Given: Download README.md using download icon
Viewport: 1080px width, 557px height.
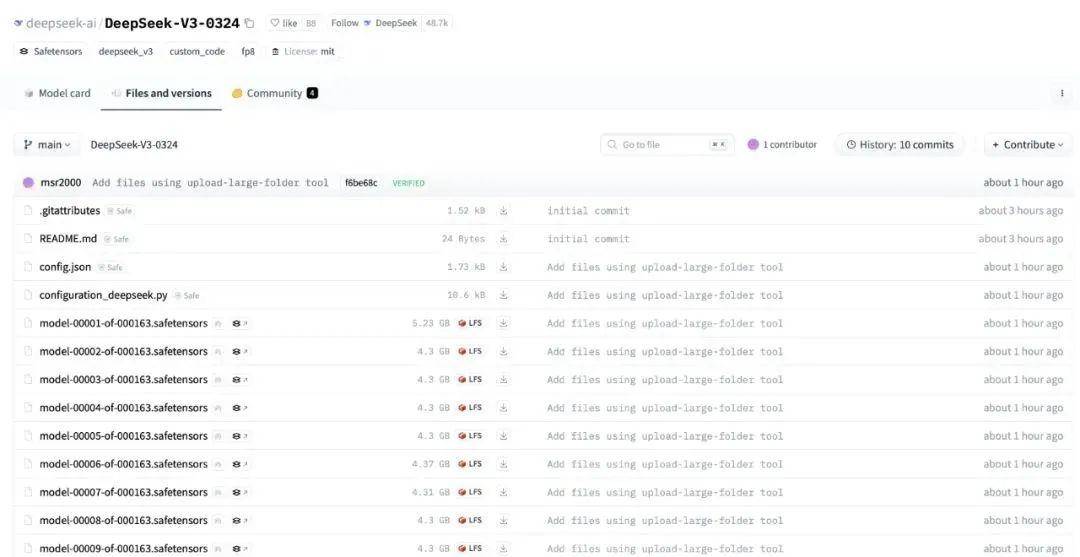Looking at the screenshot, I should point(503,239).
